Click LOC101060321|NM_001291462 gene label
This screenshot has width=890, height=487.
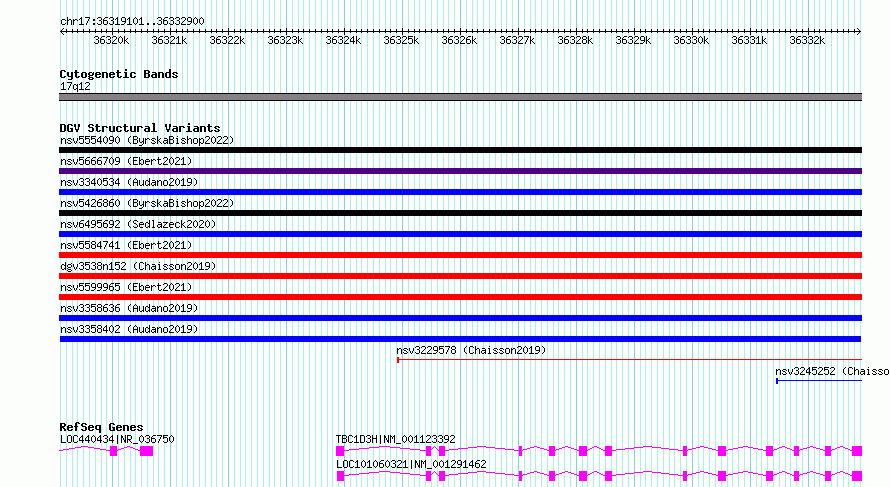click(x=411, y=464)
